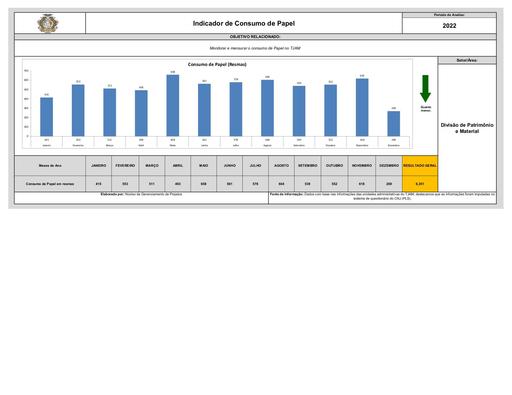Click the chart title Consumo de Papel (Resmas)
The image size is (512, 395).
(217, 64)
